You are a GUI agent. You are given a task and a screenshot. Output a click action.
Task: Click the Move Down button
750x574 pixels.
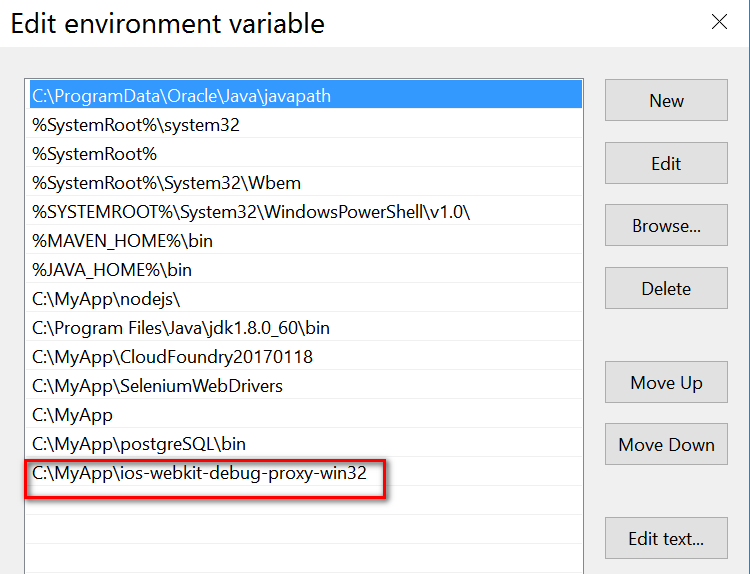point(666,444)
